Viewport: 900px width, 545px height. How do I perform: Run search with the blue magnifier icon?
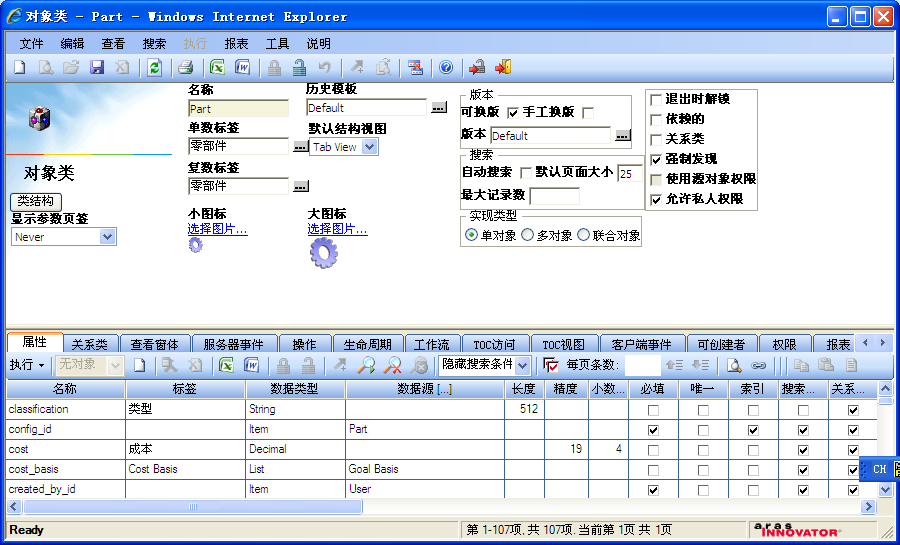point(366,365)
